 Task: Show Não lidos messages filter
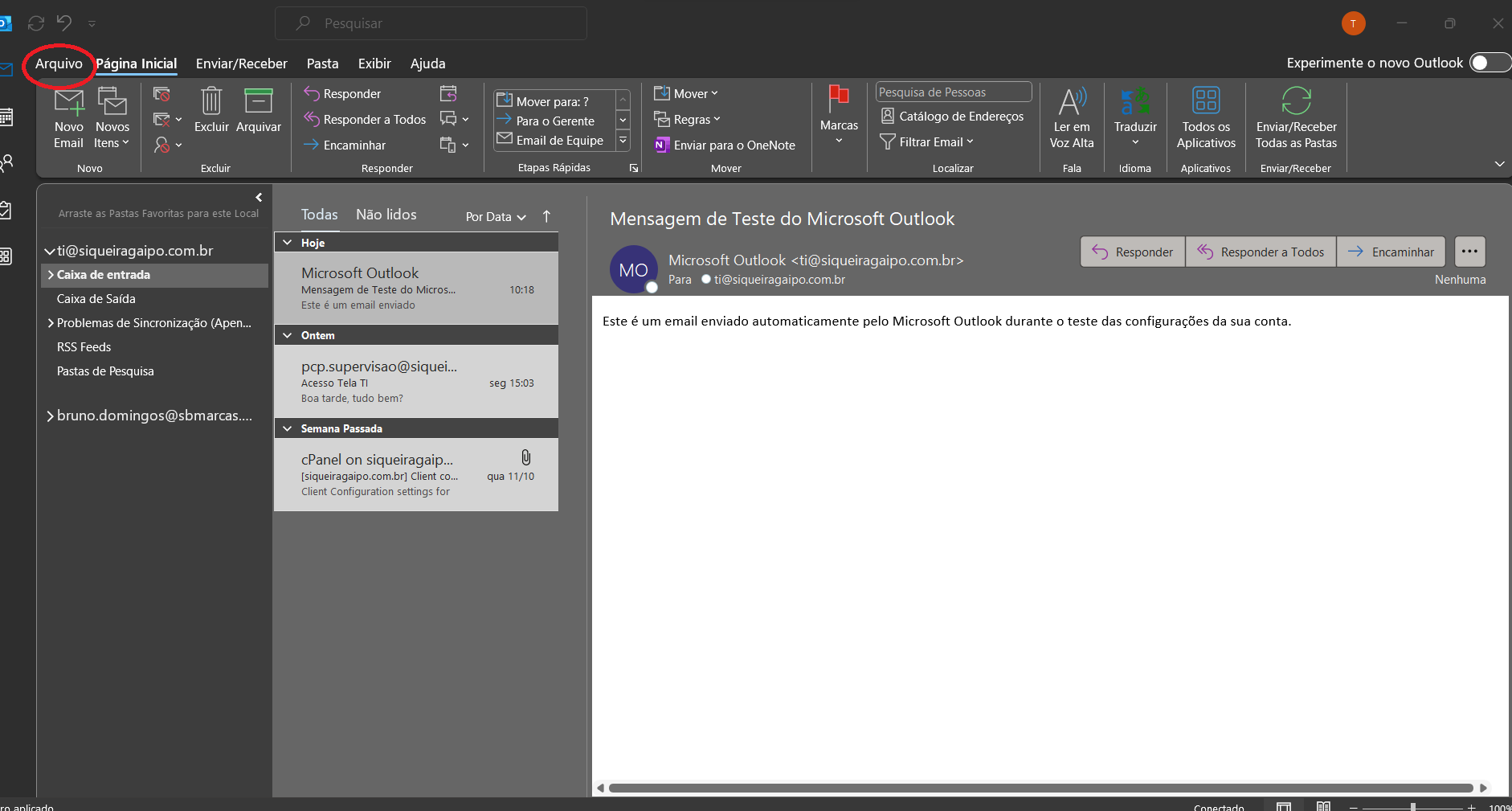(x=386, y=215)
